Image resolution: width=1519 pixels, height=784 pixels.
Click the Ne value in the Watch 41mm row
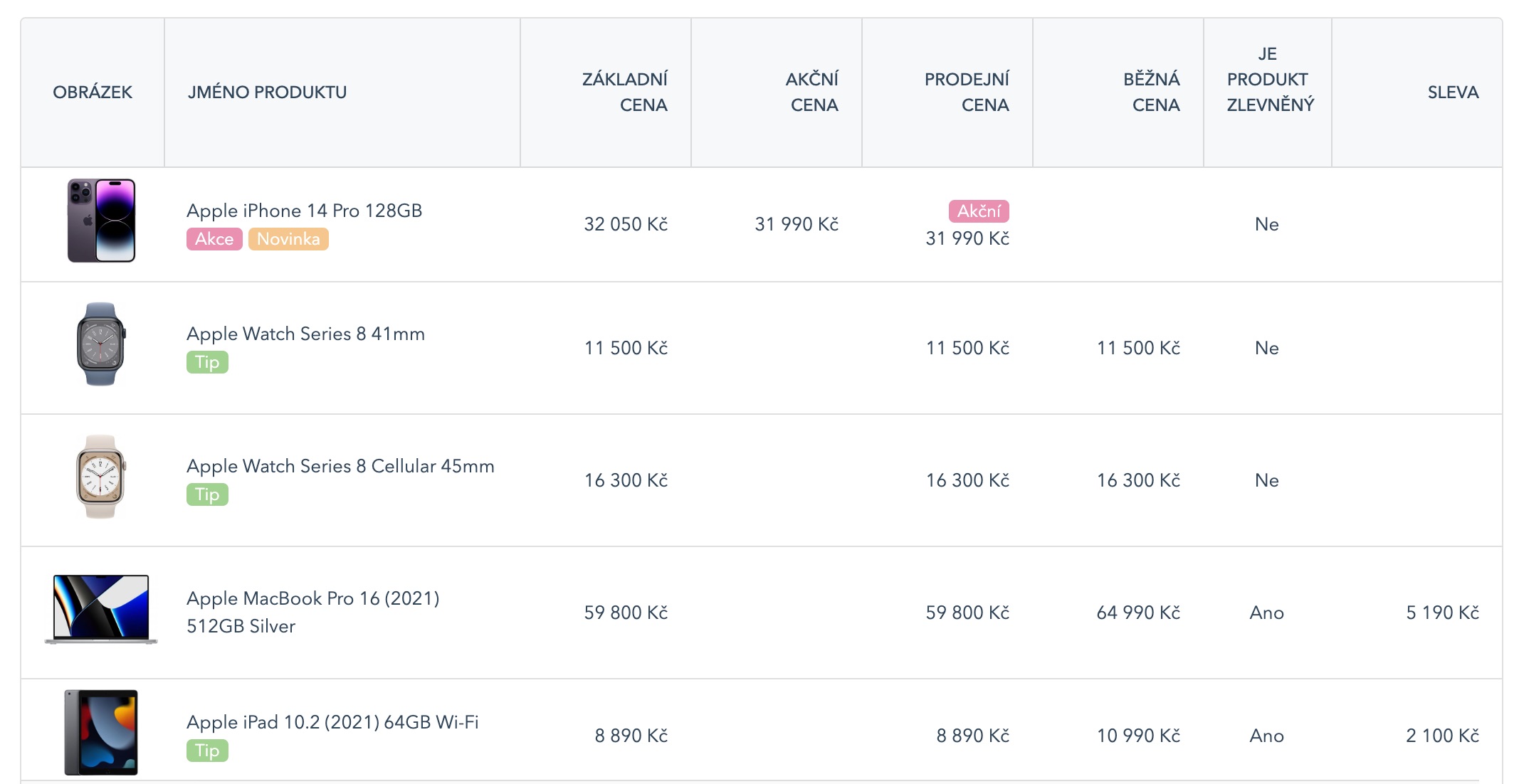pyautogui.click(x=1267, y=349)
